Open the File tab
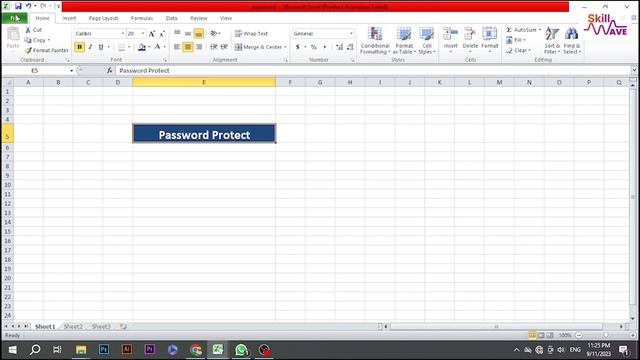Image resolution: width=640 pixels, height=360 pixels. [x=15, y=18]
